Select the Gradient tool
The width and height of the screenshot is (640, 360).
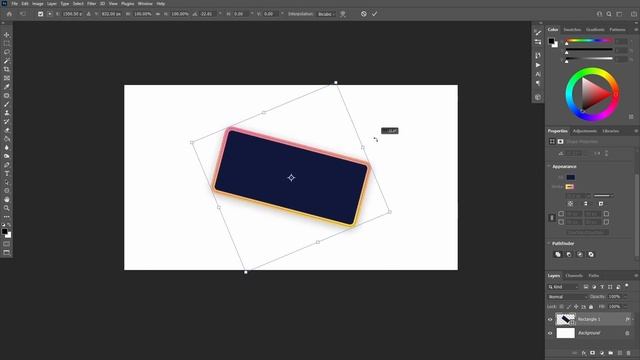[x=7, y=139]
